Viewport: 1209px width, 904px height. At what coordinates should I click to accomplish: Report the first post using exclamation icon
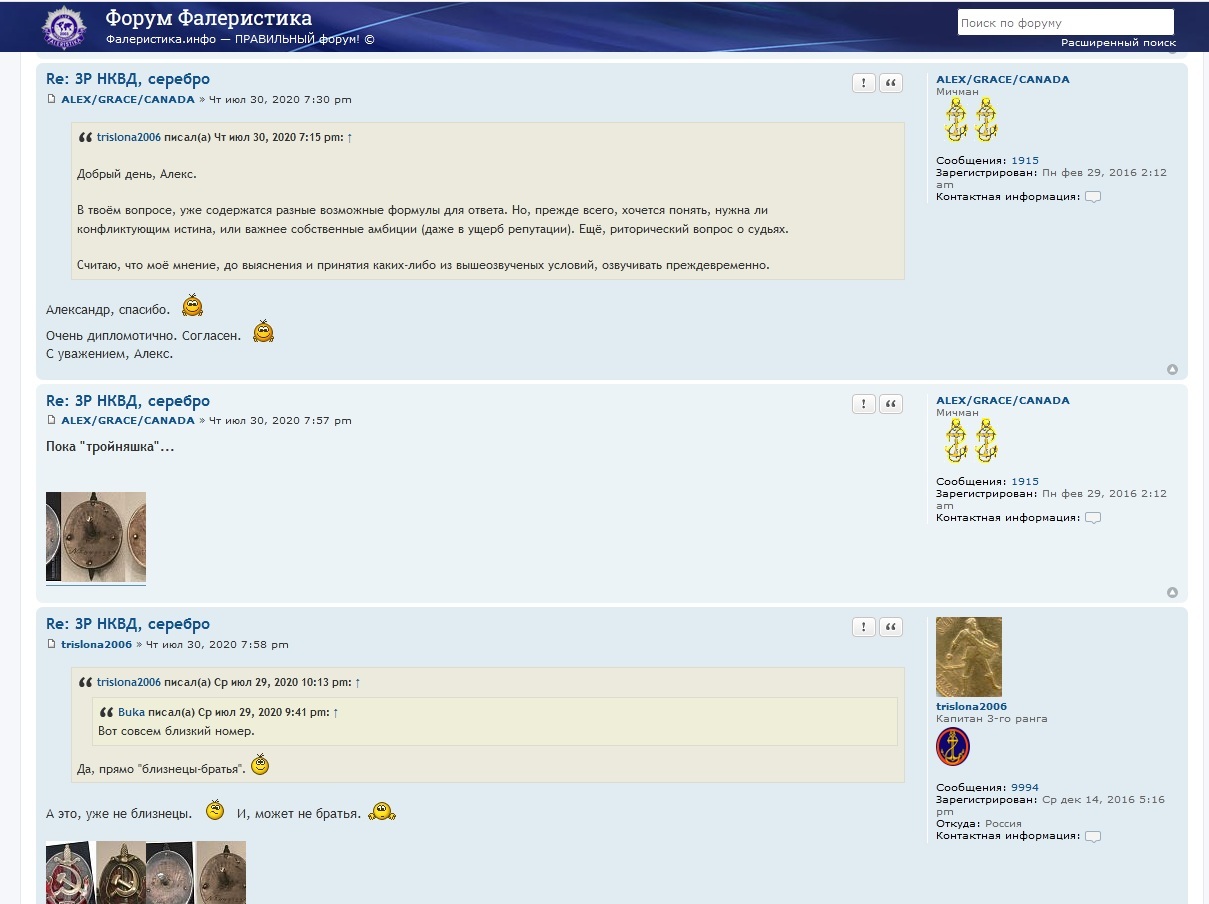tap(864, 83)
